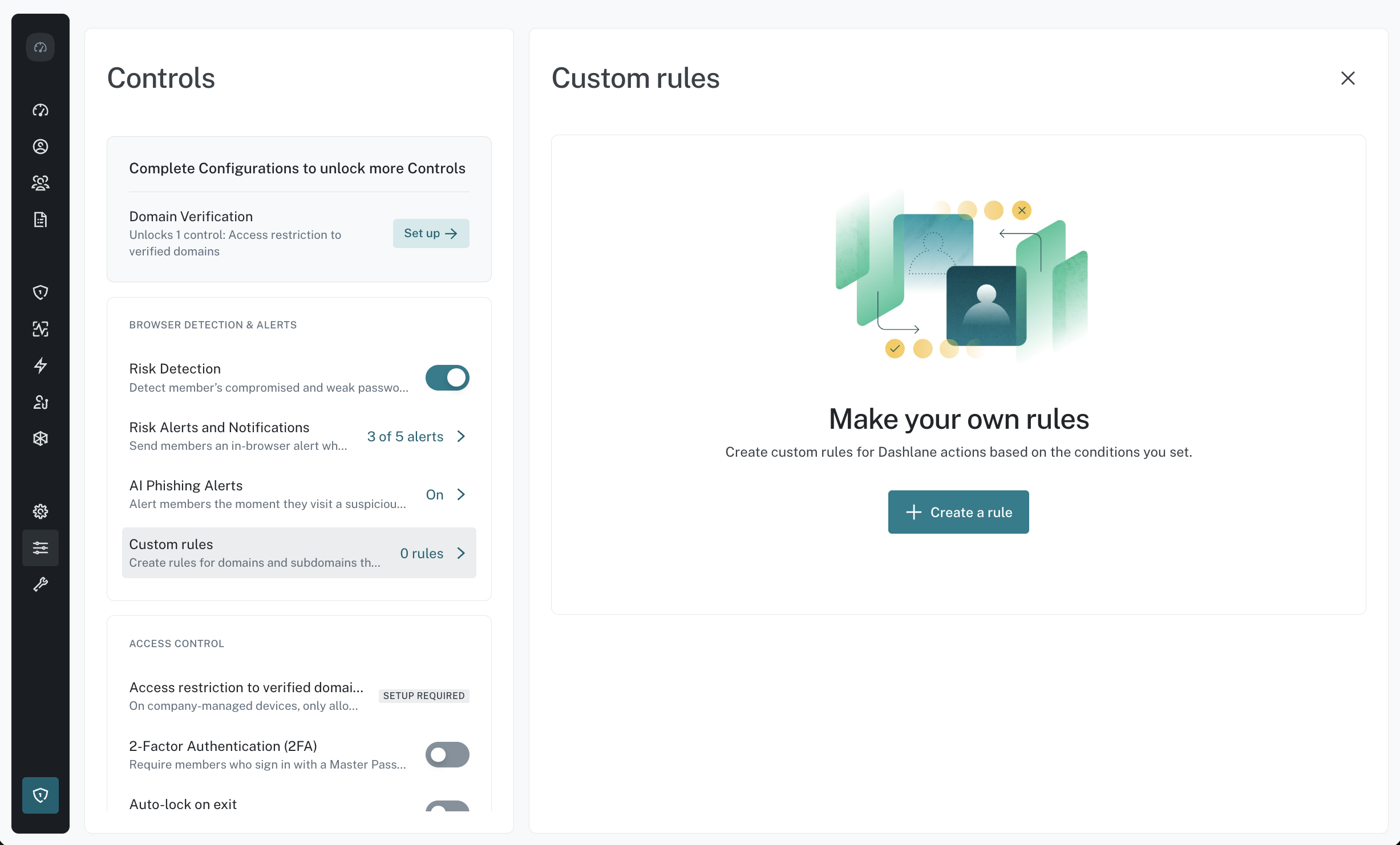The width and height of the screenshot is (1400, 845).
Task: Toggle Auto-lock on exit switch
Action: pos(447,805)
